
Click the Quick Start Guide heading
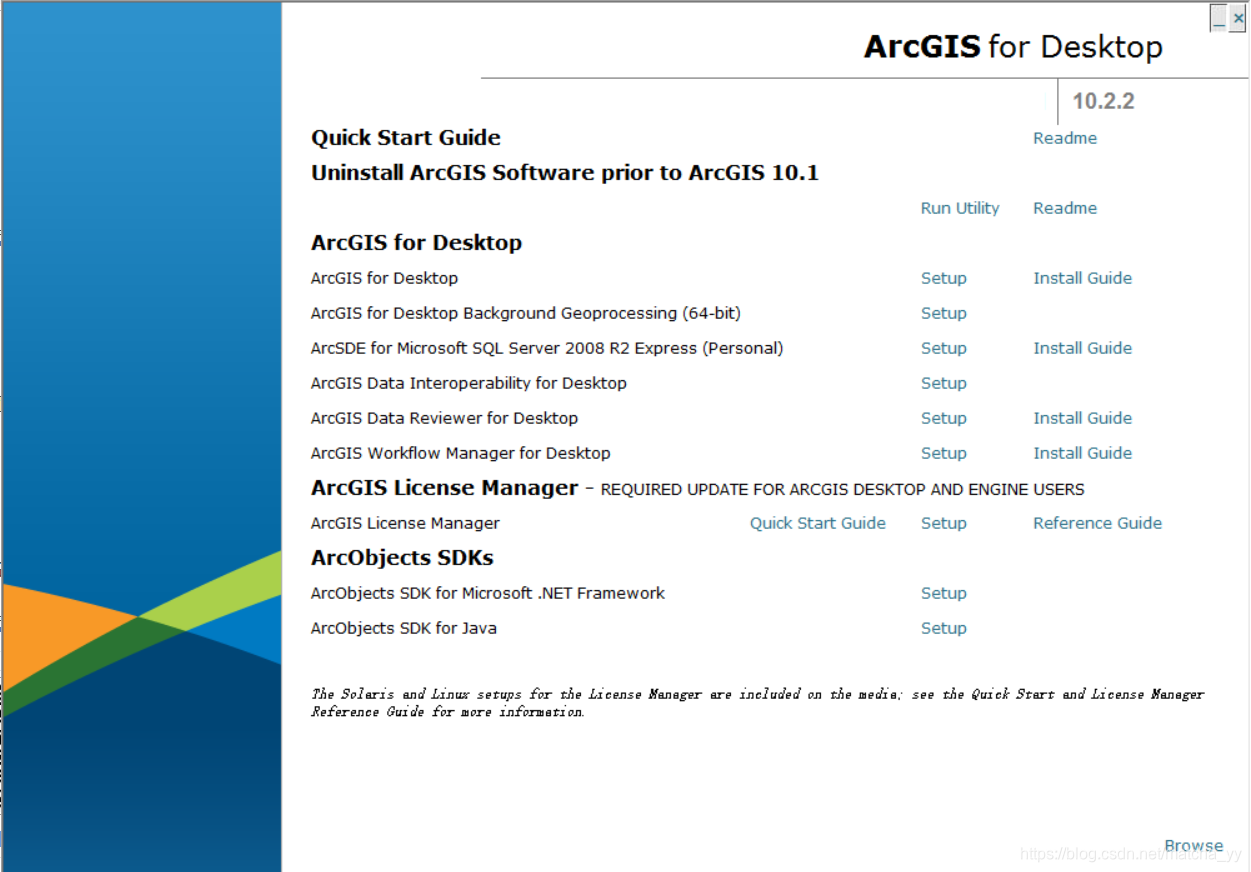[406, 138]
